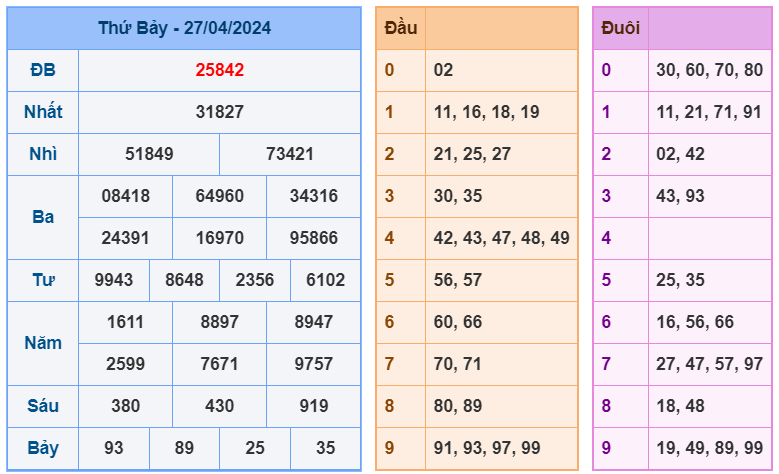Screen dimensions: 779x474
Task: Click third prize number 64960
Action: click(x=220, y=196)
